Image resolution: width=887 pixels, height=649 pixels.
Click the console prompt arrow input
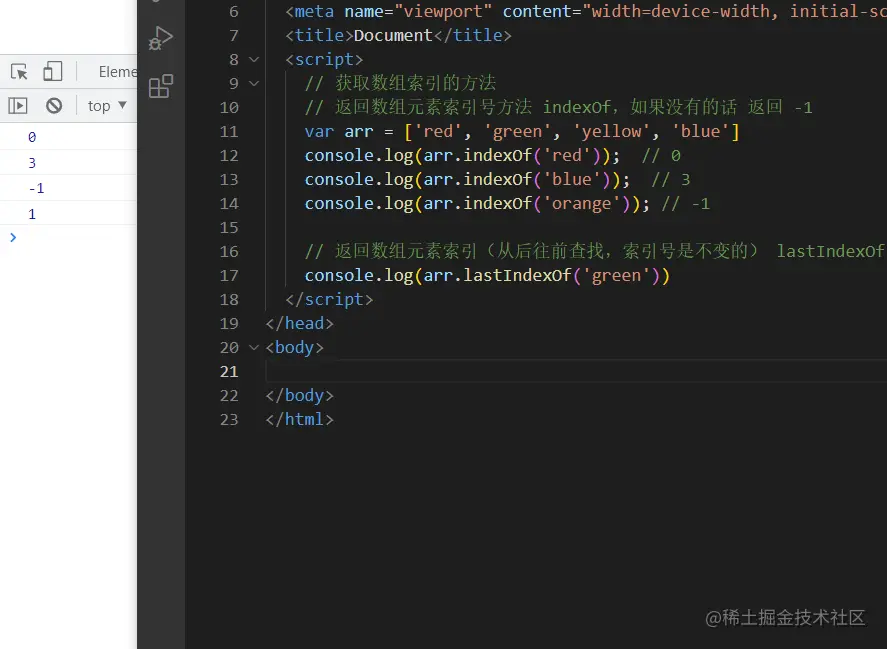(x=13, y=237)
